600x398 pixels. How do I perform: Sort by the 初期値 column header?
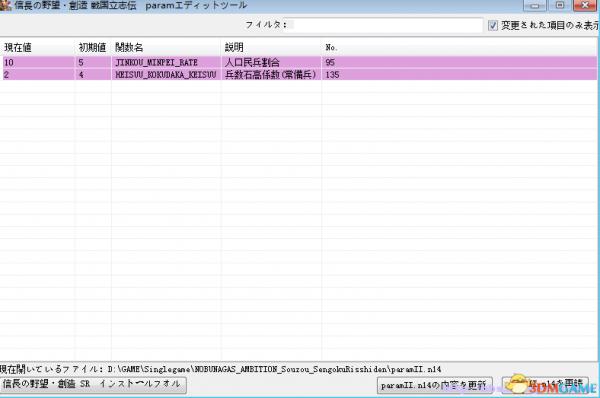pos(93,47)
